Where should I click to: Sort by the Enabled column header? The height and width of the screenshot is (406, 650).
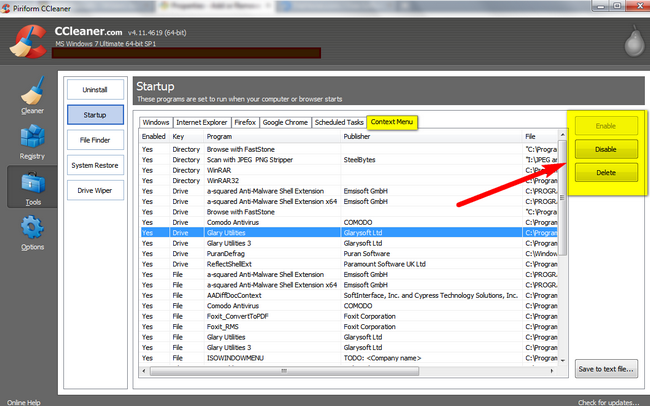[x=154, y=136]
